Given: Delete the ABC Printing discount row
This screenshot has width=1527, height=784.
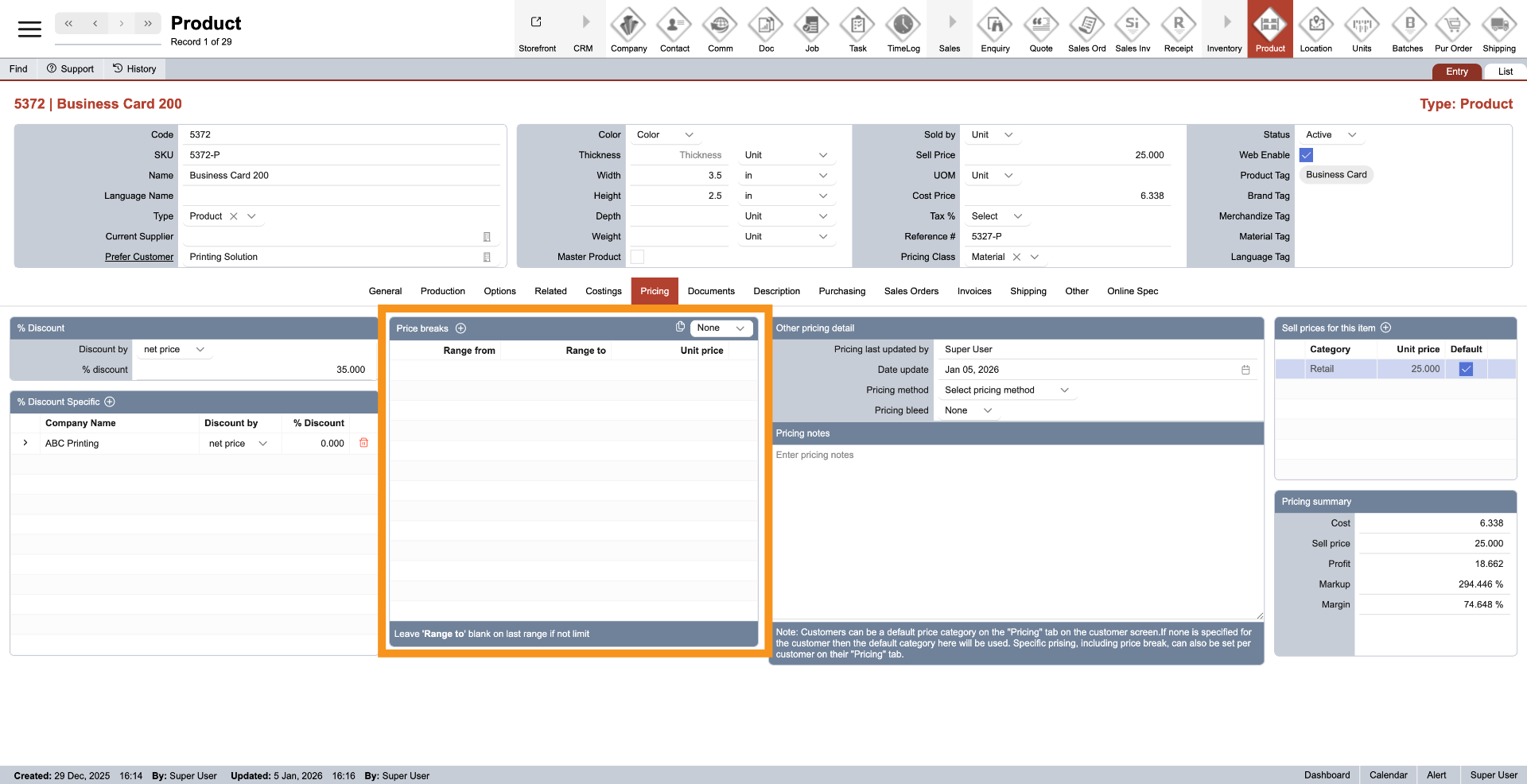Looking at the screenshot, I should [x=363, y=443].
